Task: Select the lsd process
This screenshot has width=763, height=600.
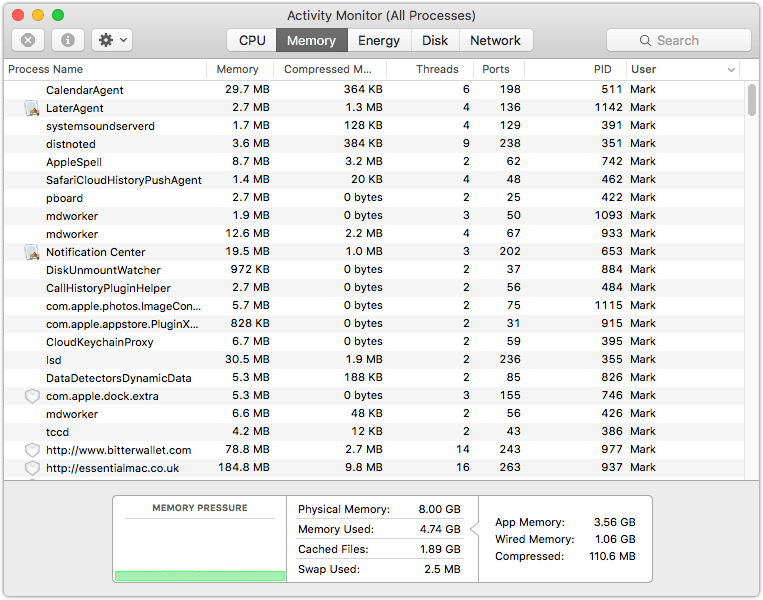Action: point(374,360)
